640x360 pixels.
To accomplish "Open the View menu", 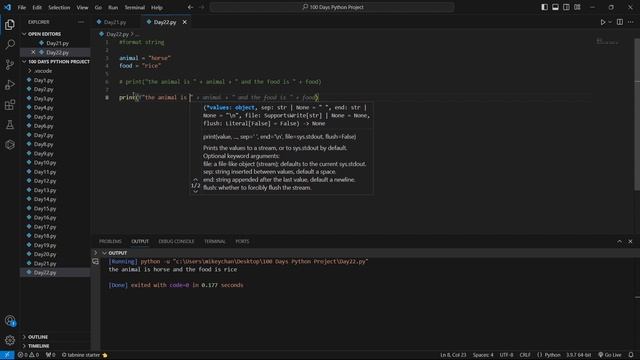I will pyautogui.click(x=82, y=7).
